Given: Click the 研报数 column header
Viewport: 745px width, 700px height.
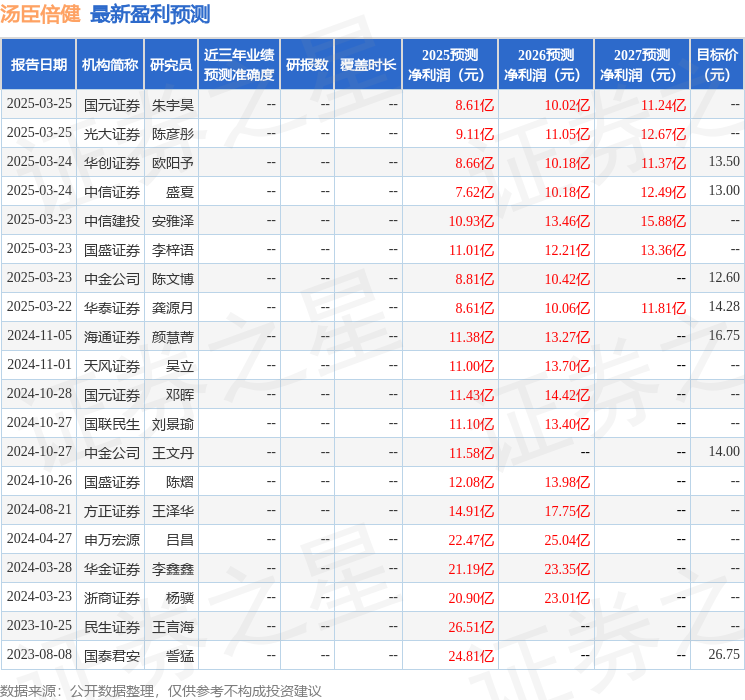Looking at the screenshot, I should click(x=307, y=65).
